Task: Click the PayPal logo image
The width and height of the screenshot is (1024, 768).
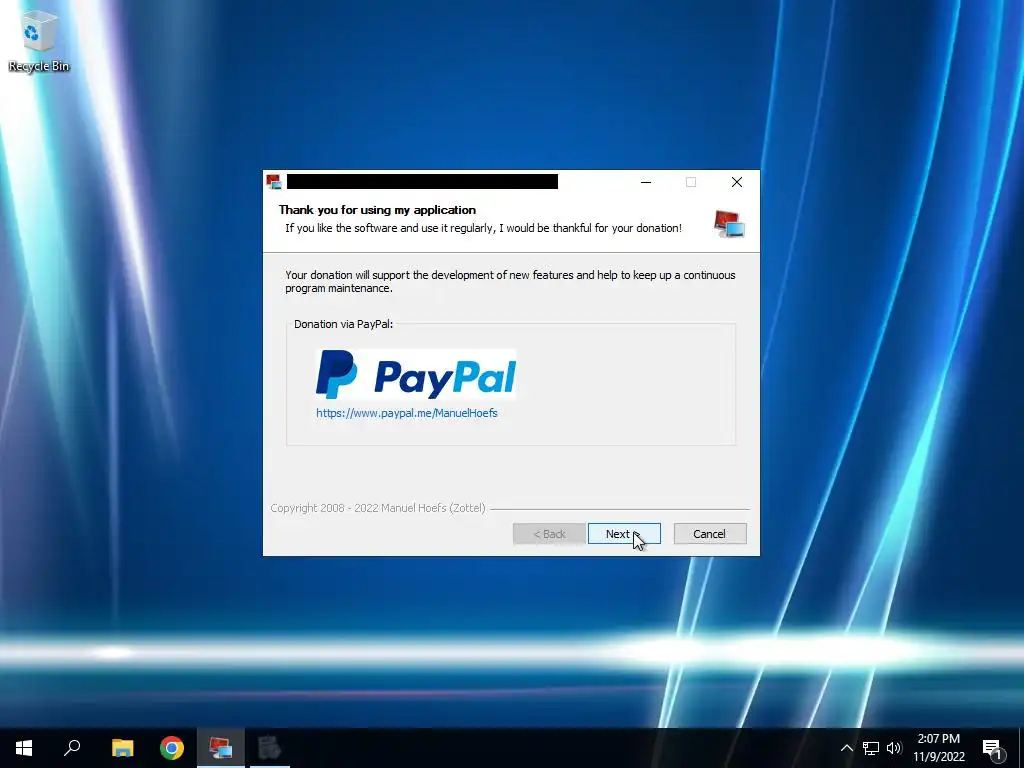Action: pyautogui.click(x=416, y=374)
